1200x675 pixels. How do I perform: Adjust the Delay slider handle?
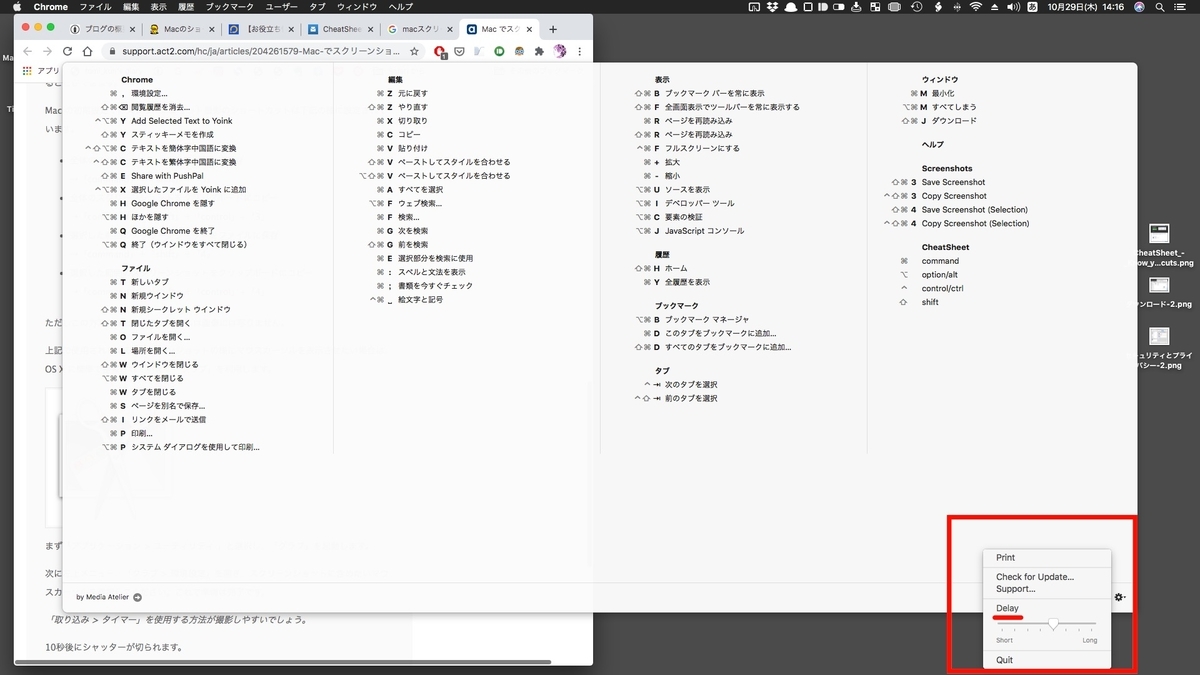click(1053, 624)
